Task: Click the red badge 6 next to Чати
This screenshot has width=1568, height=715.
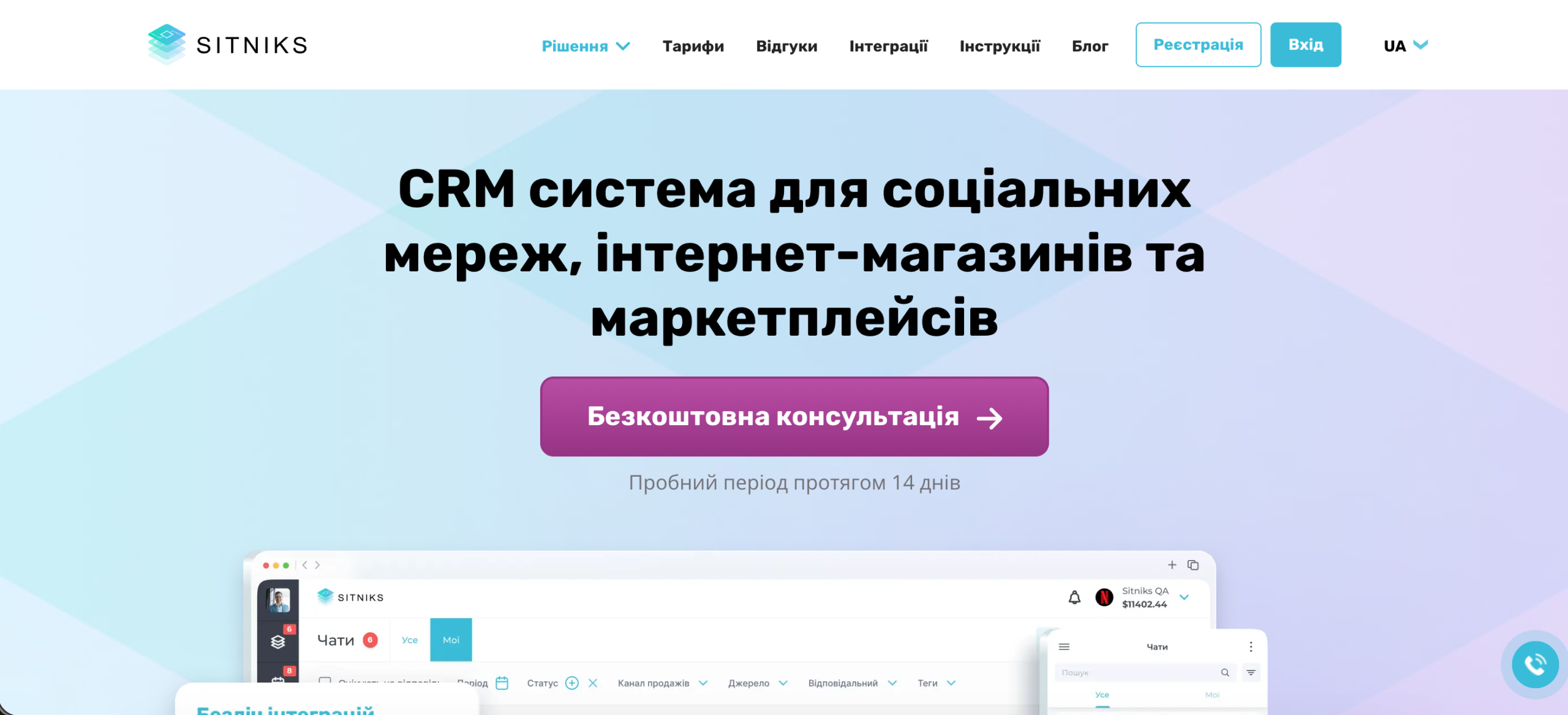Action: [370, 640]
